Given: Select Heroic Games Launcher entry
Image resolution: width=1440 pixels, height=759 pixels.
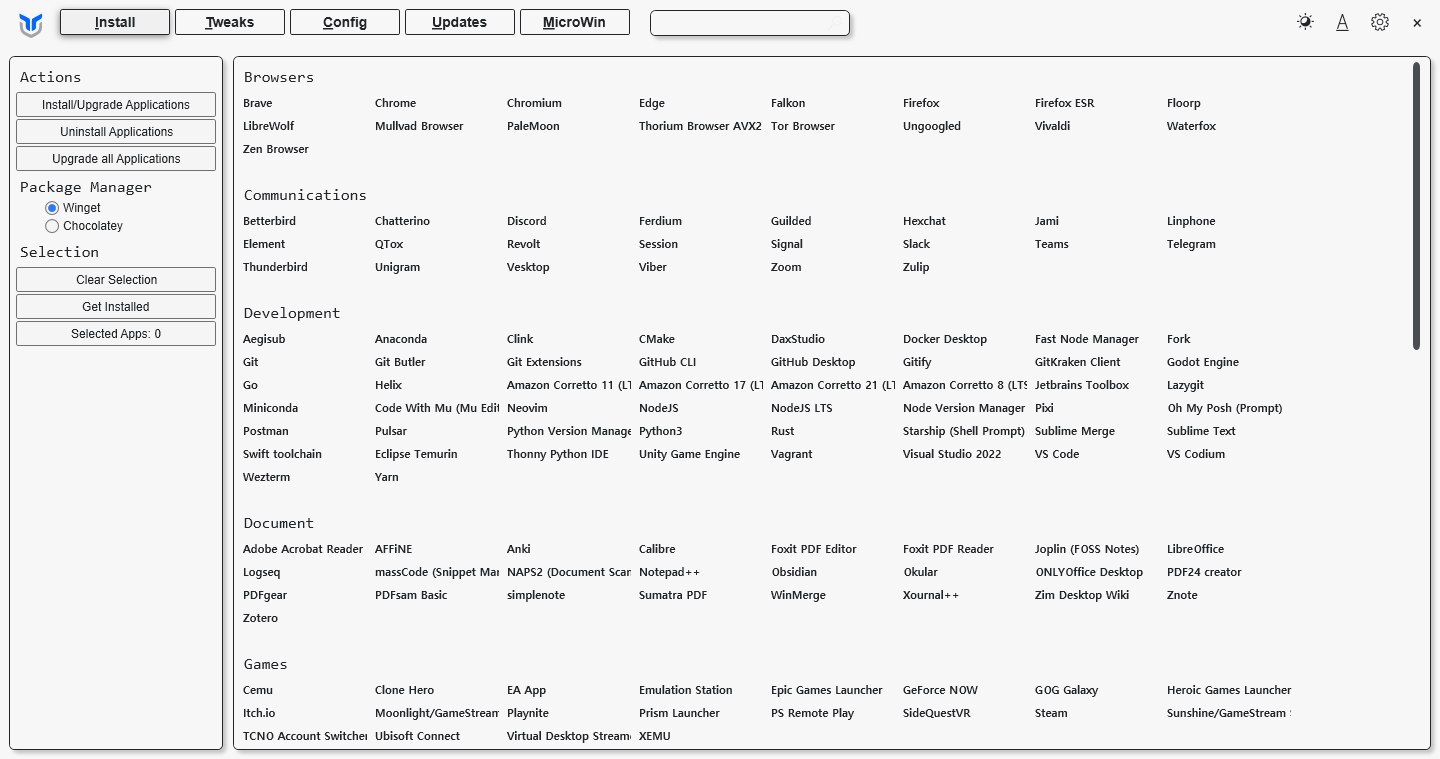Looking at the screenshot, I should point(1229,690).
